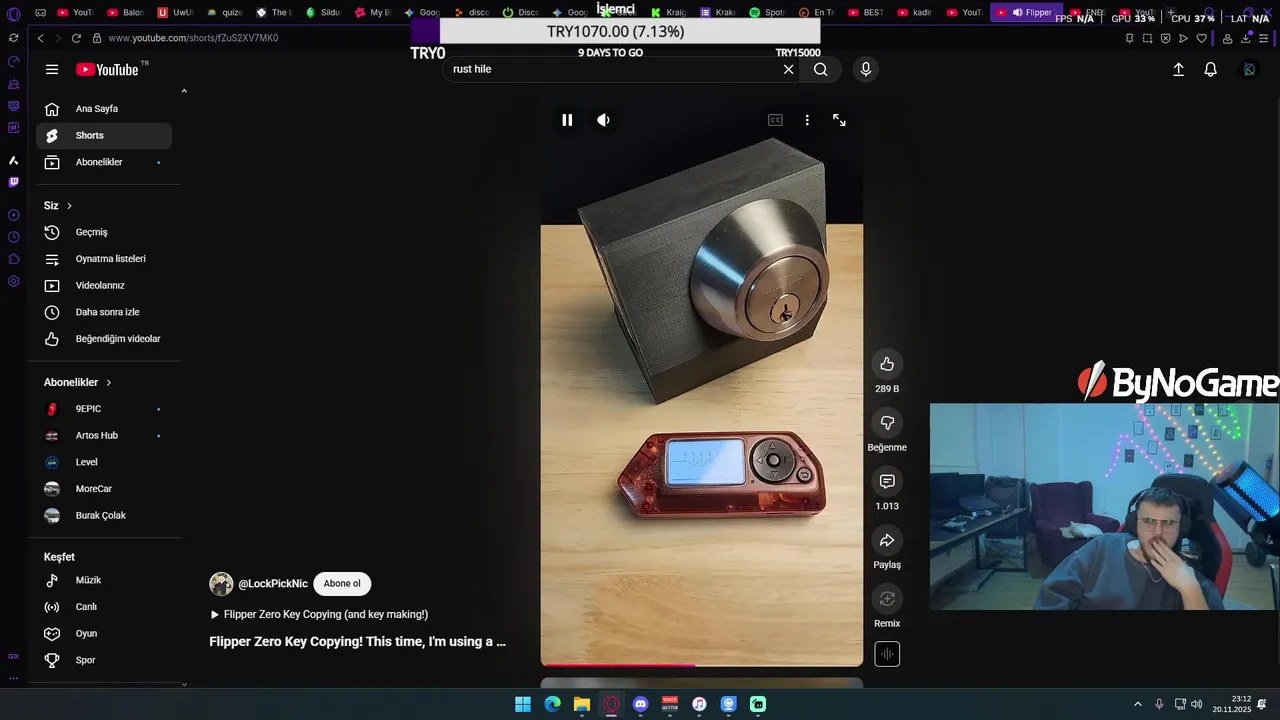Open 9EPIC channel subscription
This screenshot has width=1280, height=720.
point(104,409)
